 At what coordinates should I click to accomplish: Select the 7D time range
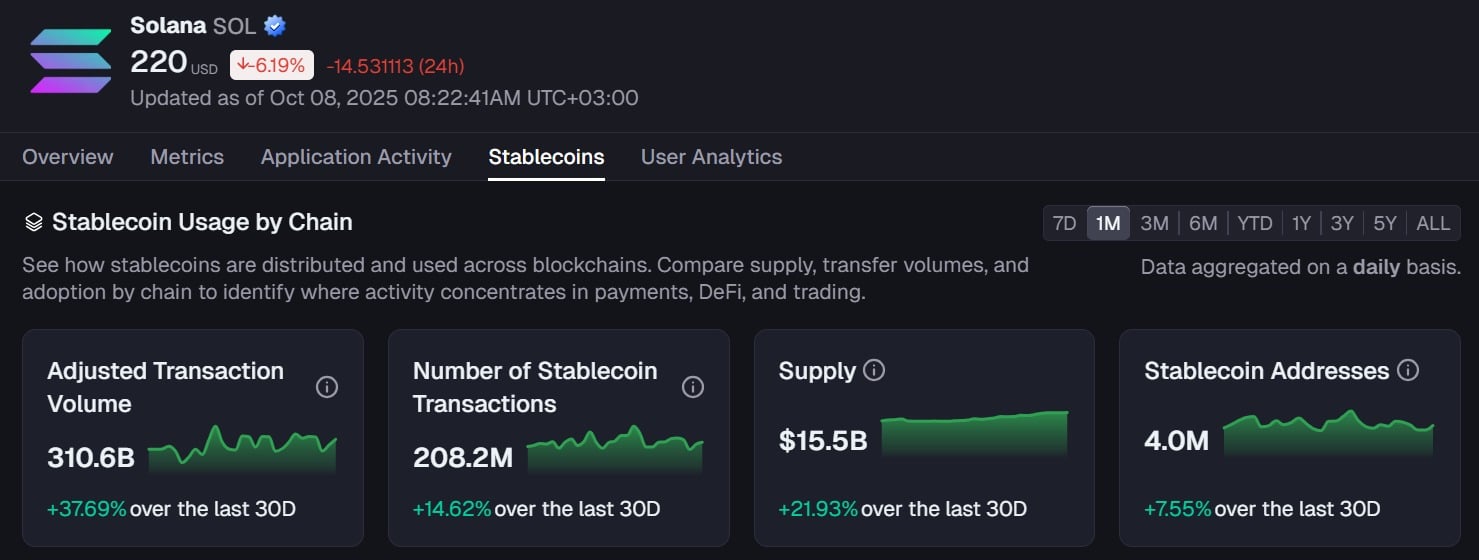pyautogui.click(x=1065, y=223)
